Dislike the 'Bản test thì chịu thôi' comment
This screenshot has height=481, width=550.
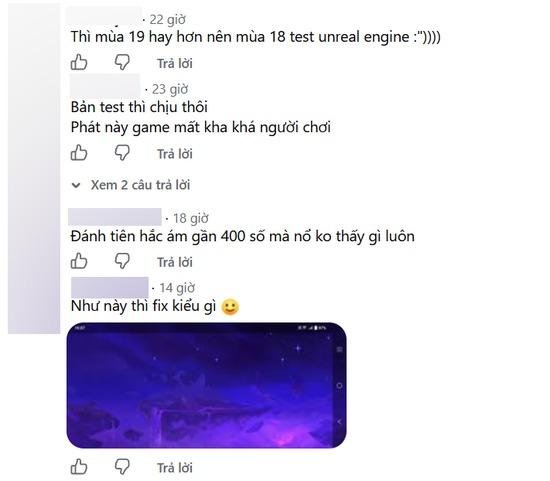point(122,153)
